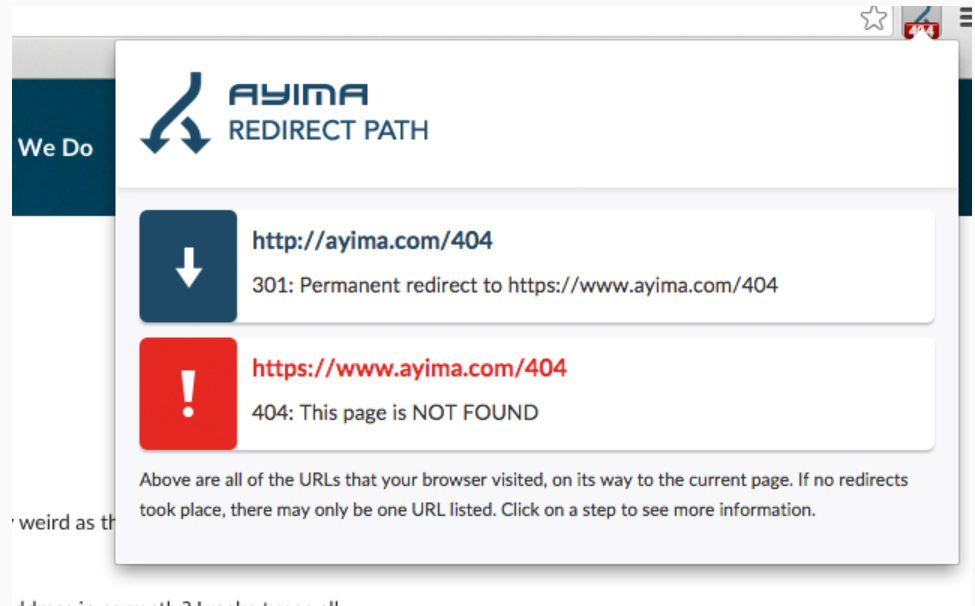Screen dimensions: 975x606
Task: Click the blue down-arrow redirect icon
Action: click(x=188, y=267)
